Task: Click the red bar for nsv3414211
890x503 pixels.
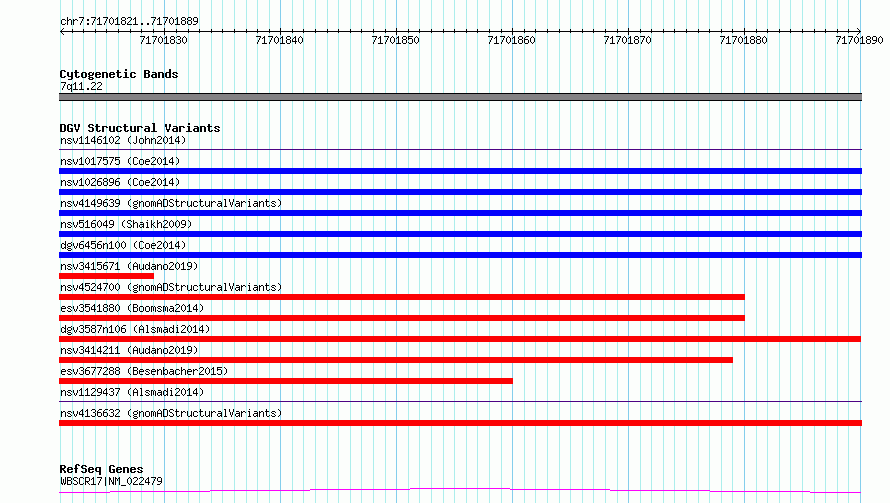Action: [x=396, y=360]
